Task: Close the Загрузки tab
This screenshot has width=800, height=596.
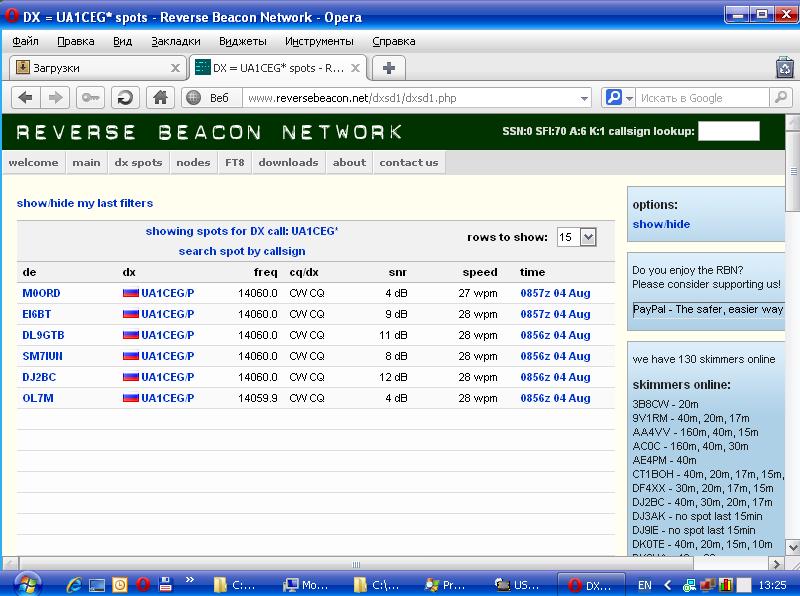Action: click(175, 68)
